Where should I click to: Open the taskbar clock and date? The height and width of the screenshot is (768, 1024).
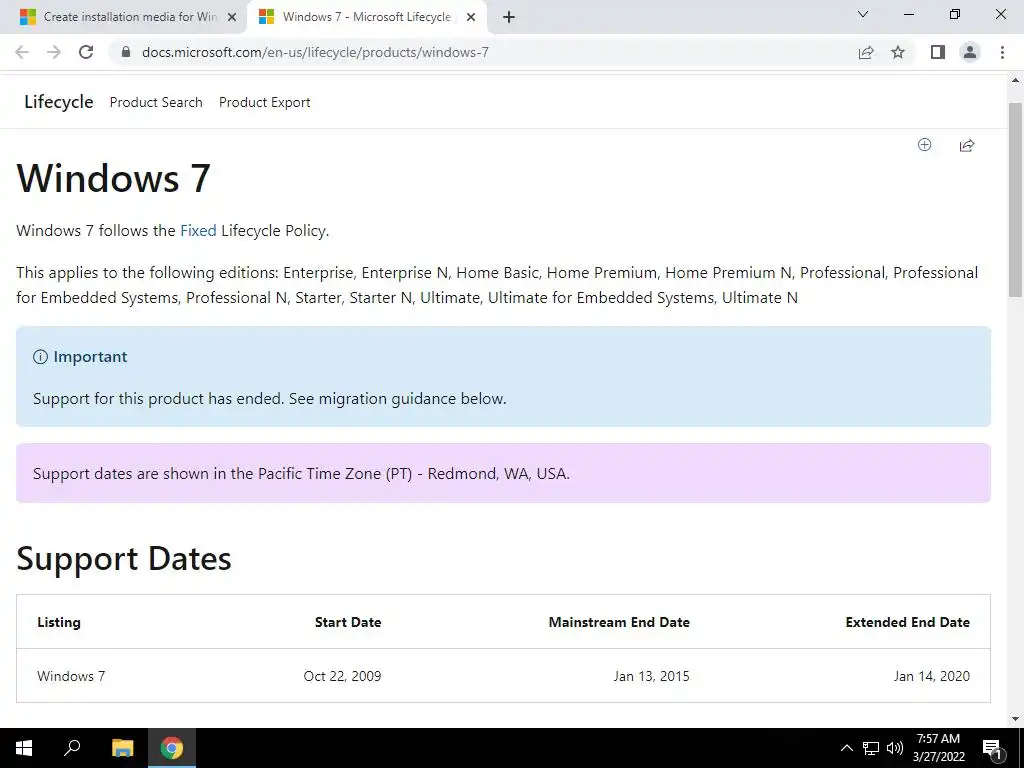pyautogui.click(x=938, y=748)
